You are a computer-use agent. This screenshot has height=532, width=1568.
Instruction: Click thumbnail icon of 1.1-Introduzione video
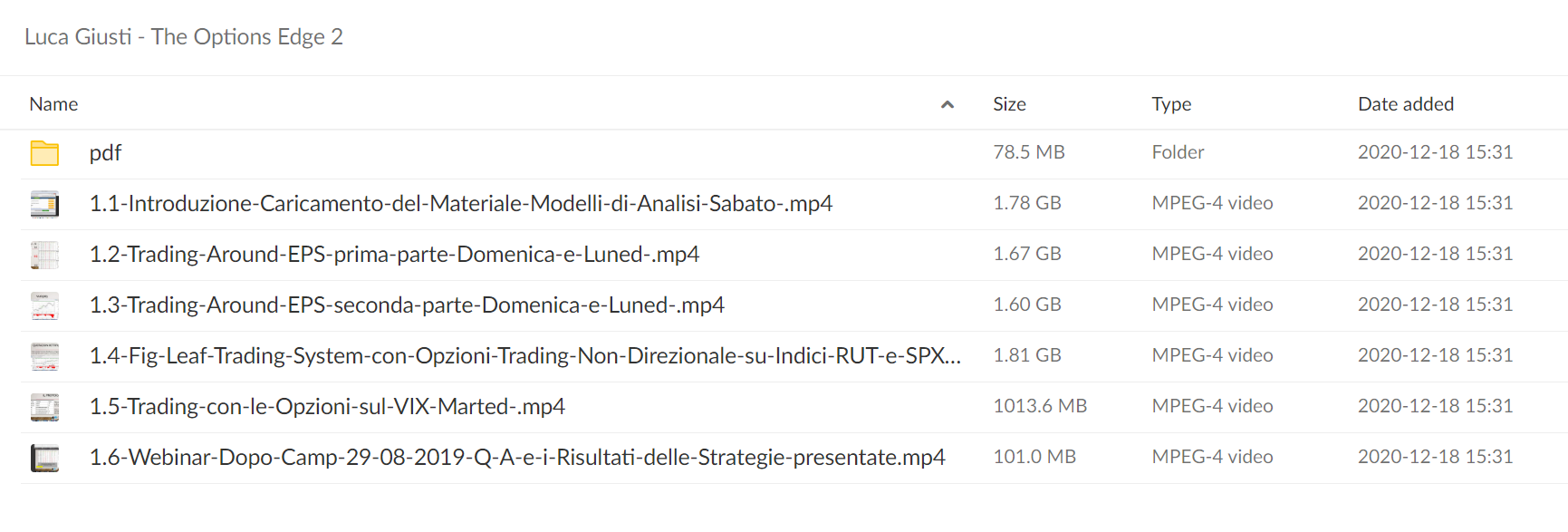44,204
